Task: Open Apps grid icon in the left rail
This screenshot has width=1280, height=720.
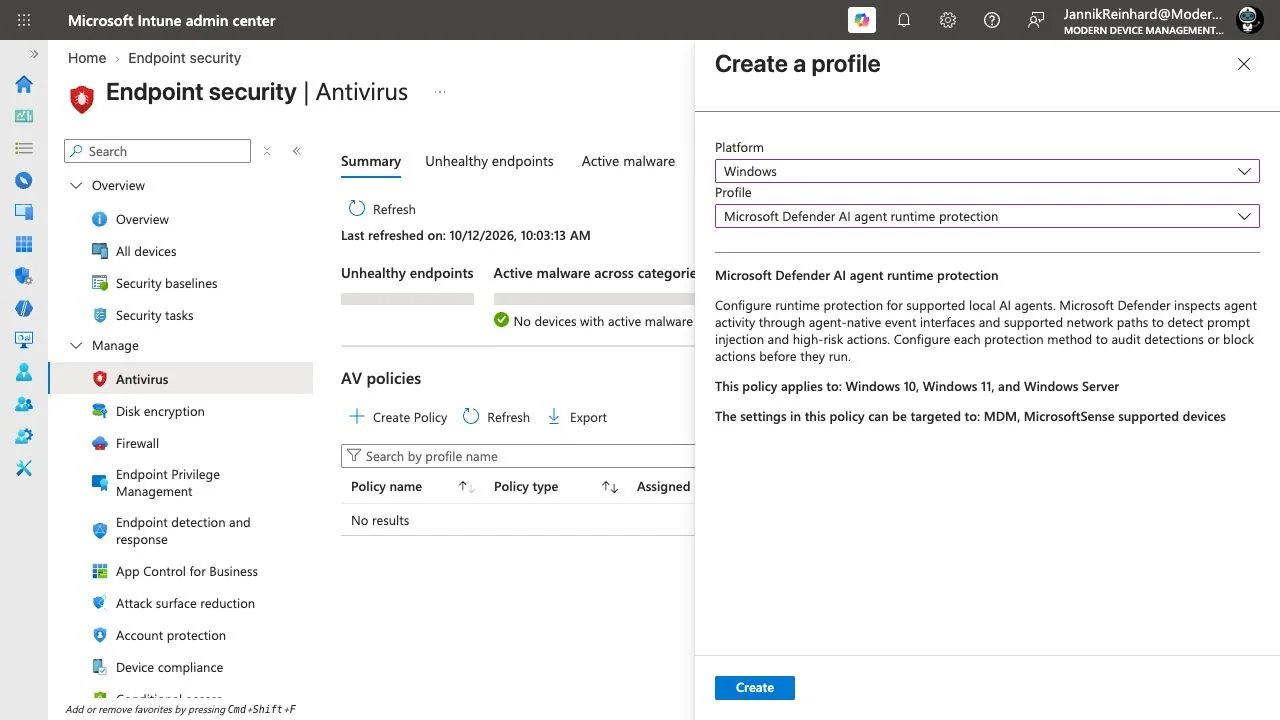Action: coord(24,244)
